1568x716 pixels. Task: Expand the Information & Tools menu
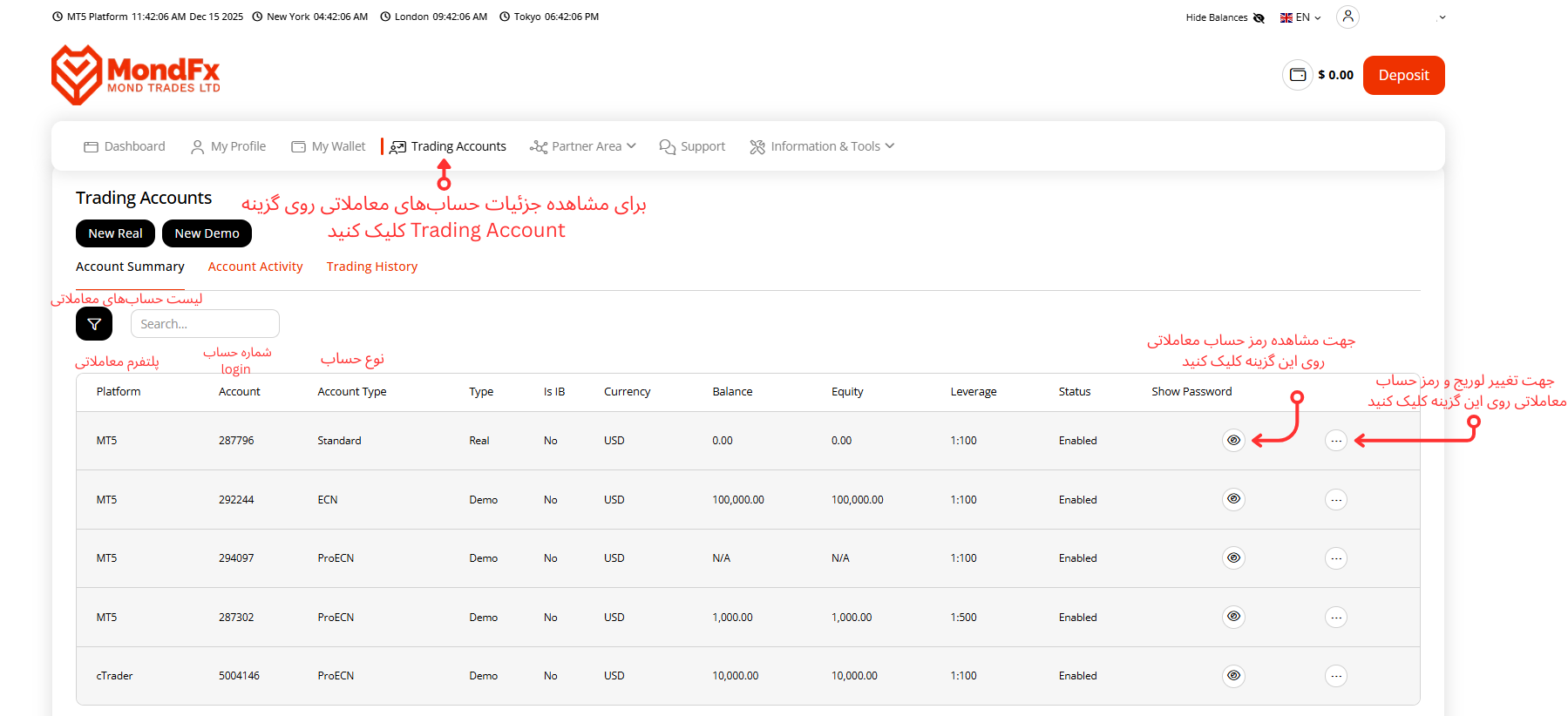point(822,146)
